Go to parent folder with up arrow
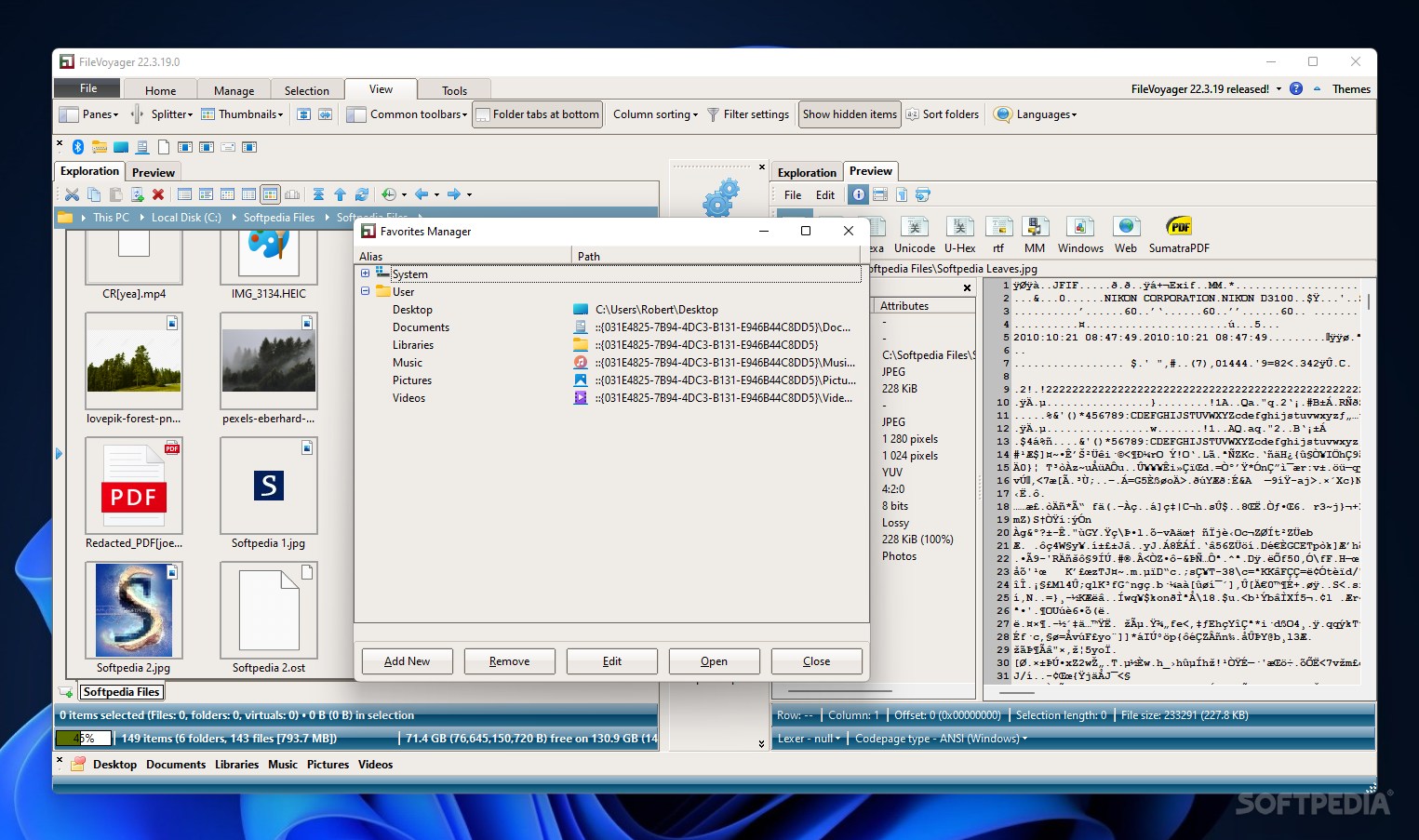This screenshot has height=840, width=1419. 340,194
